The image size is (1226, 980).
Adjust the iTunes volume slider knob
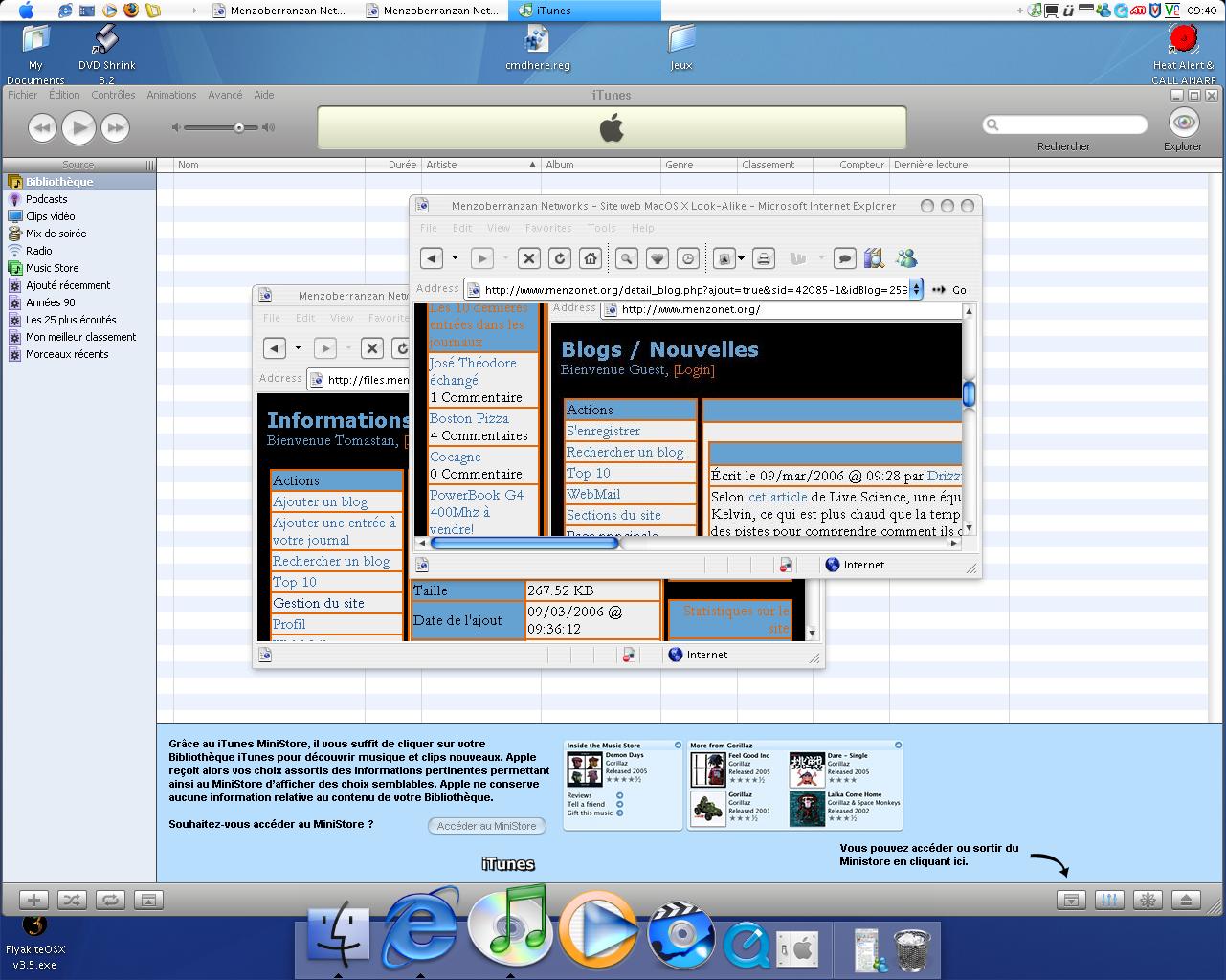point(239,127)
